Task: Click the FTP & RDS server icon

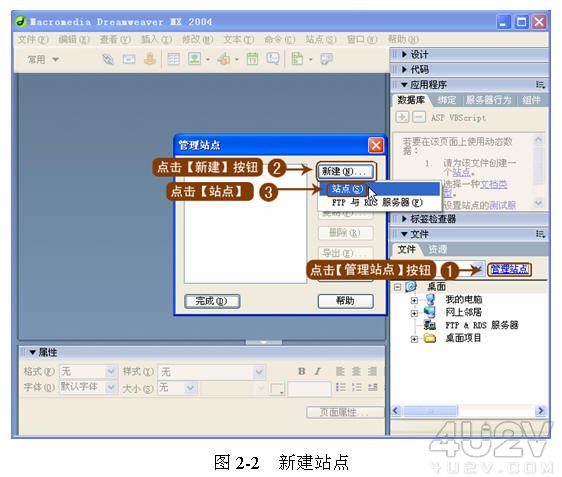Action: coord(430,325)
